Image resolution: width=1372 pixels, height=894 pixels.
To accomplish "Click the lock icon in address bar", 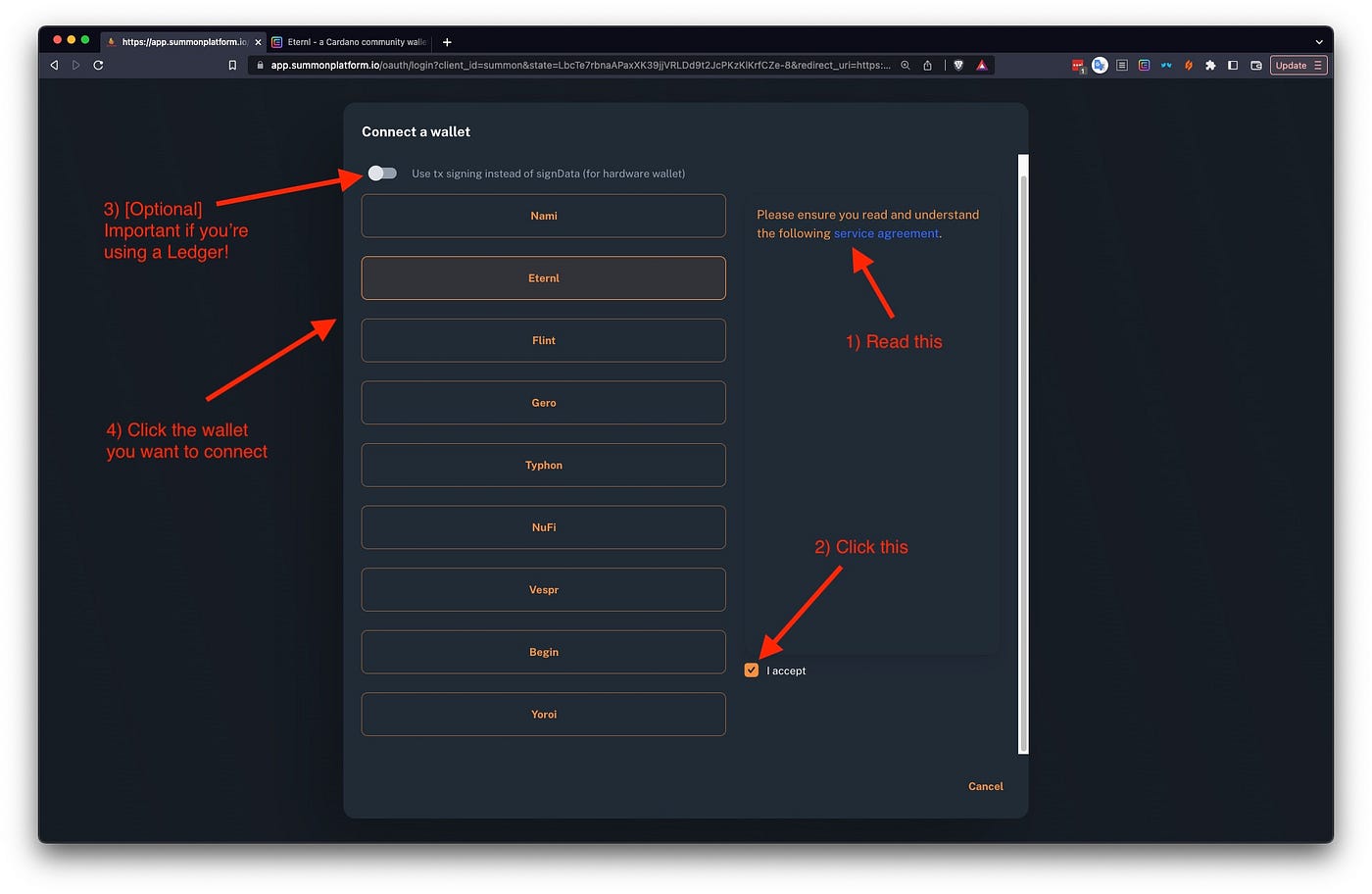I will coord(260,66).
